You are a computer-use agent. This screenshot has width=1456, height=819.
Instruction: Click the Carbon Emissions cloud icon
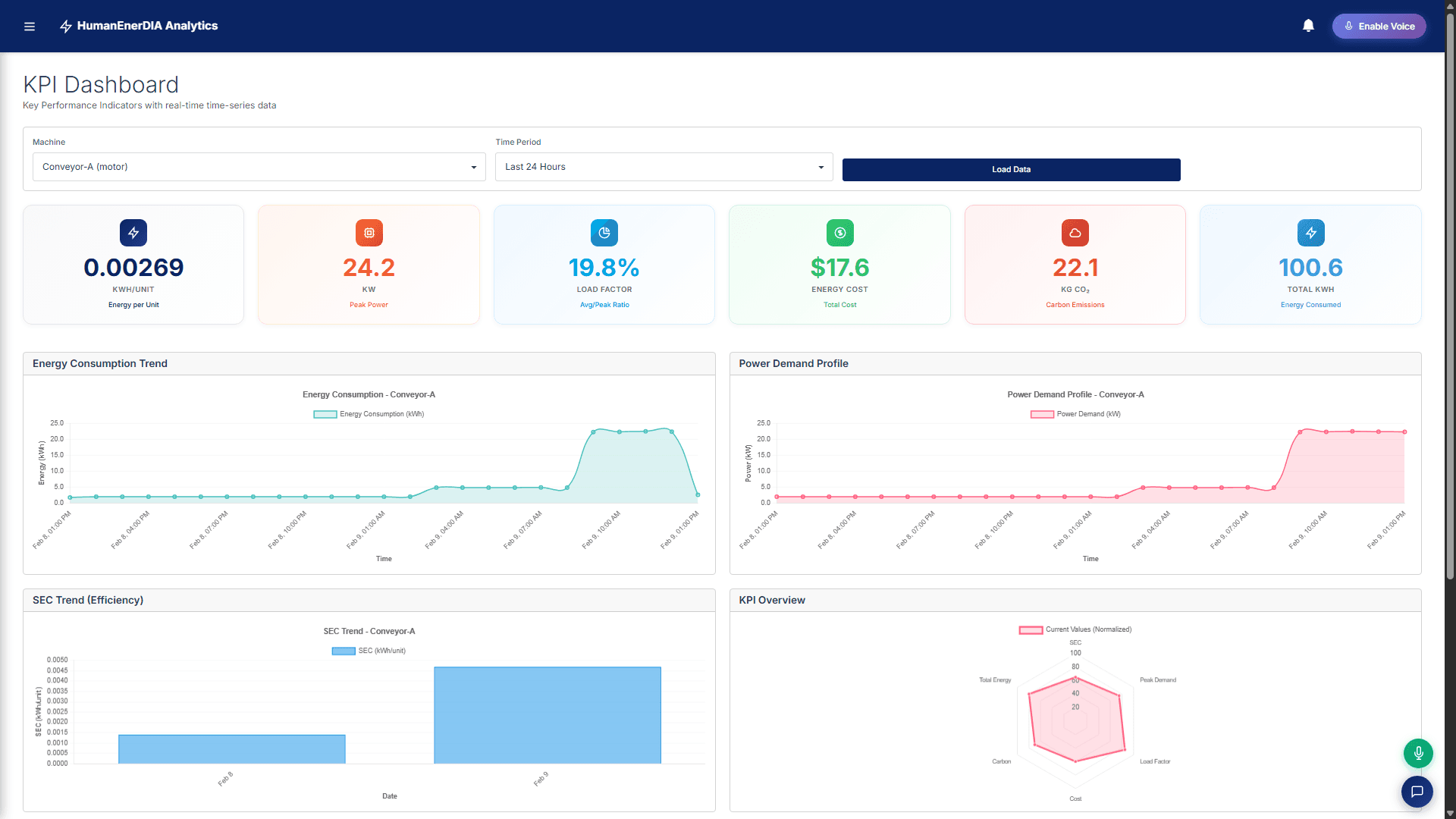(x=1075, y=233)
